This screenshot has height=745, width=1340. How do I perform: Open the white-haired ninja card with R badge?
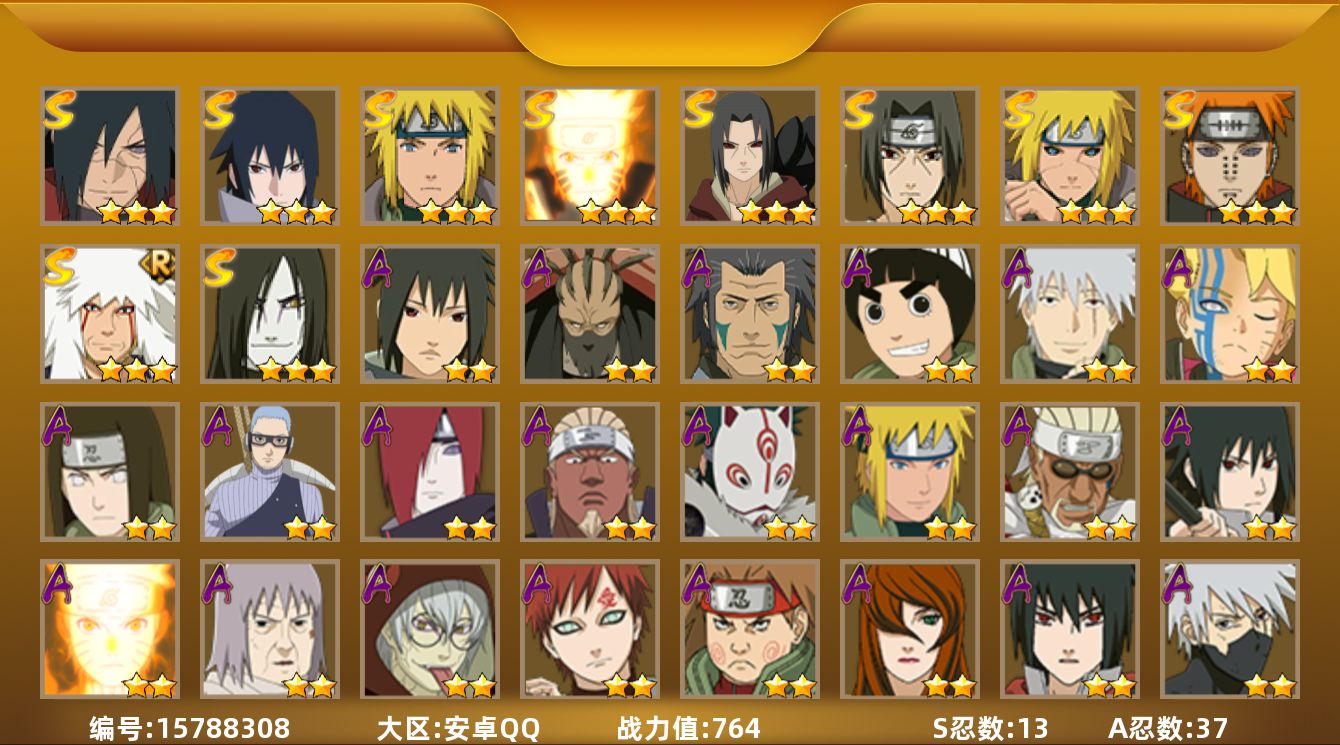point(110,314)
